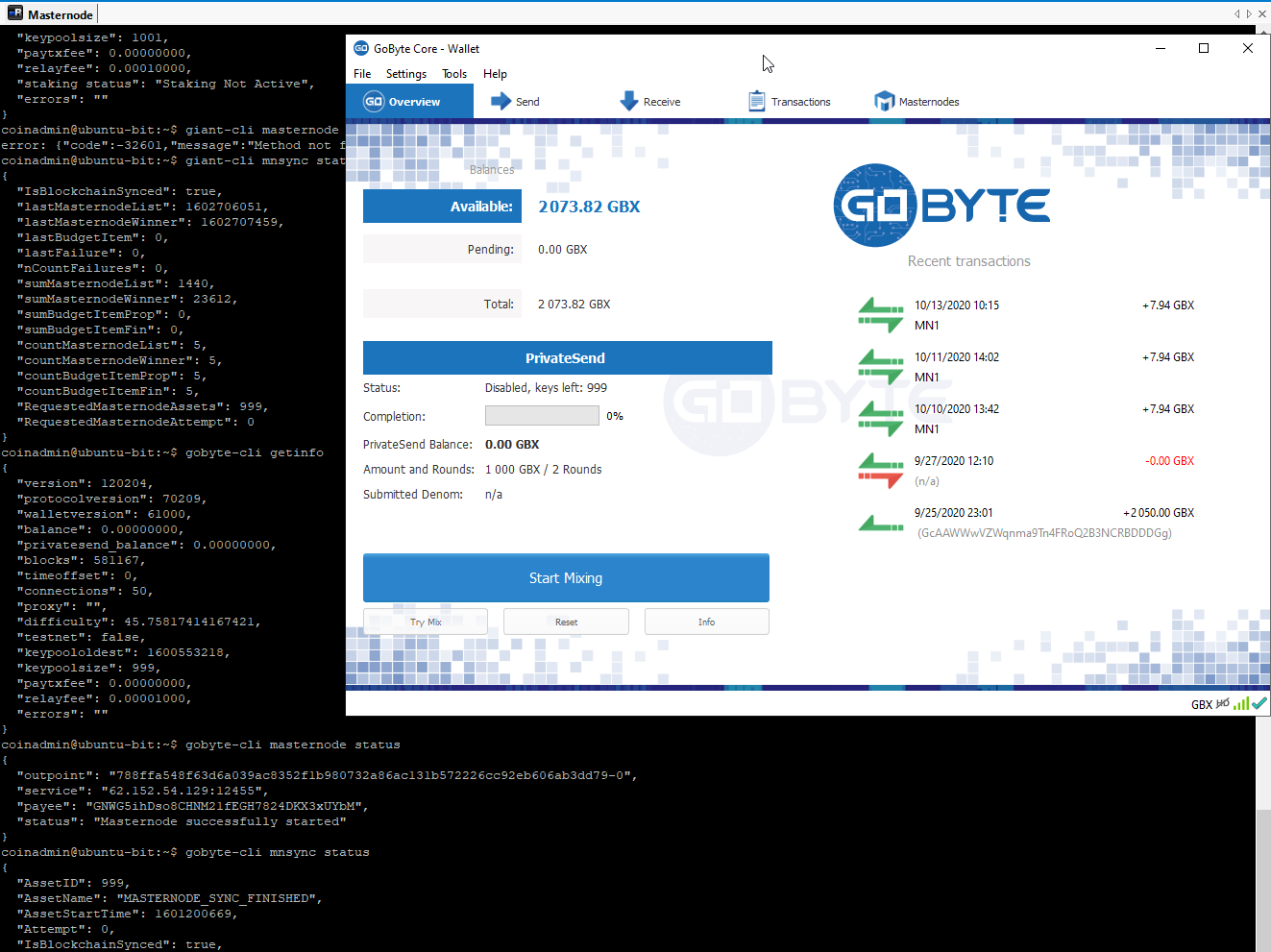Switch to the Send tab

point(515,101)
